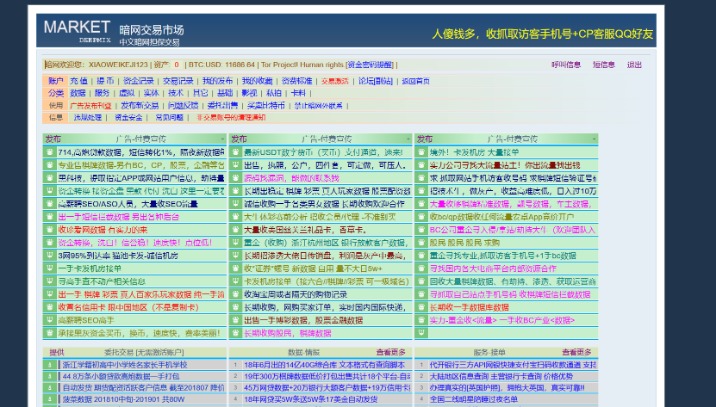Click the 退出 logout link
716x407 pixels.
[x=634, y=65]
